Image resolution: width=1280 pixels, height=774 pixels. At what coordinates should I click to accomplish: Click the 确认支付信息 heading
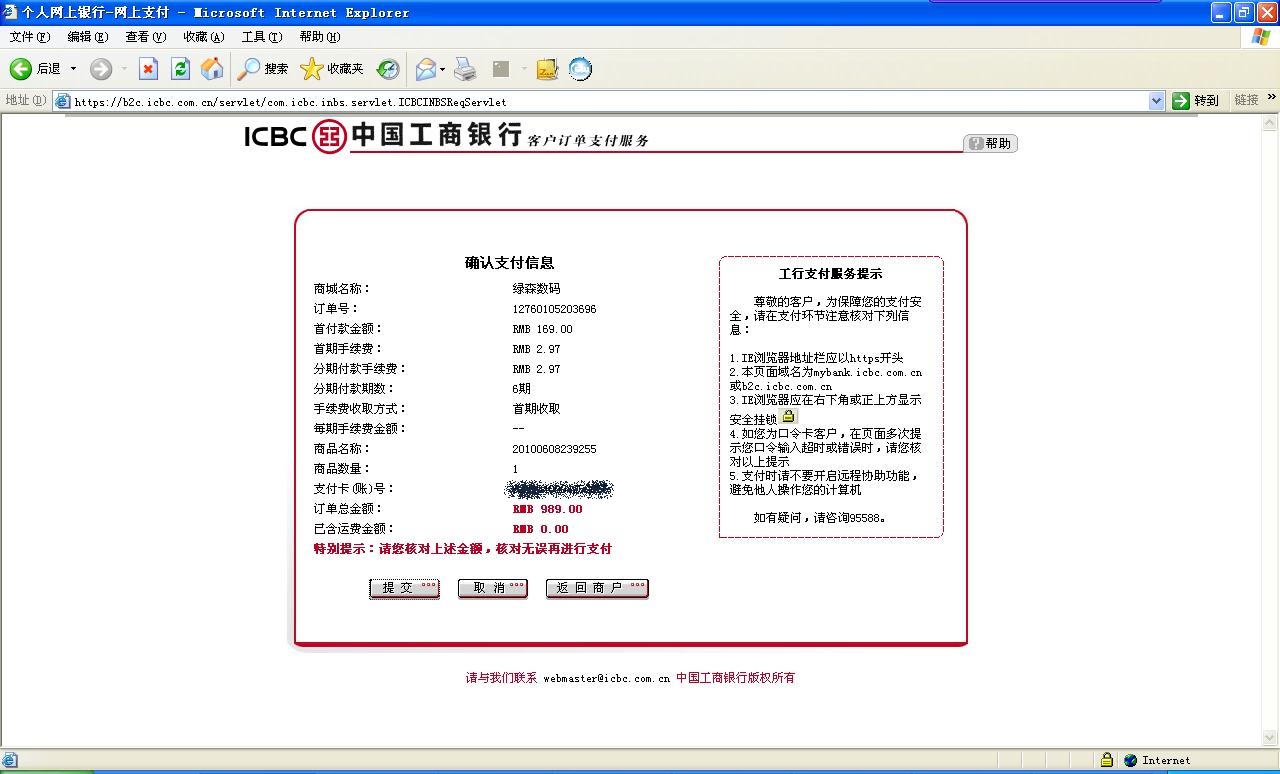click(x=509, y=263)
